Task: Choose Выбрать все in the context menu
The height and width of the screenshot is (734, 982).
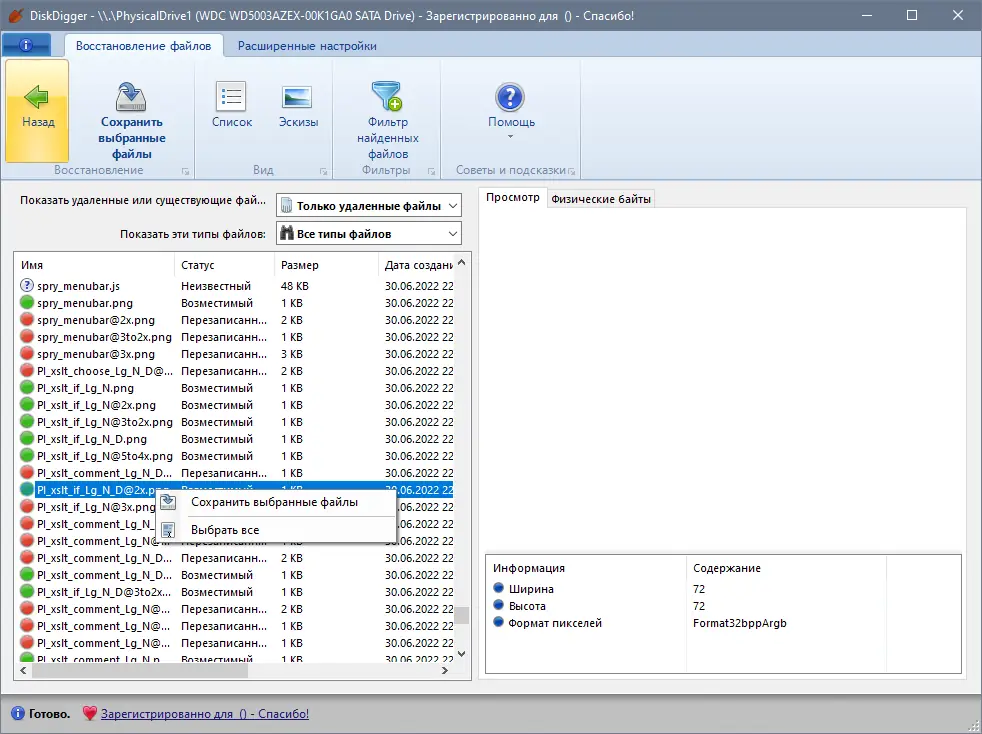Action: coord(225,530)
